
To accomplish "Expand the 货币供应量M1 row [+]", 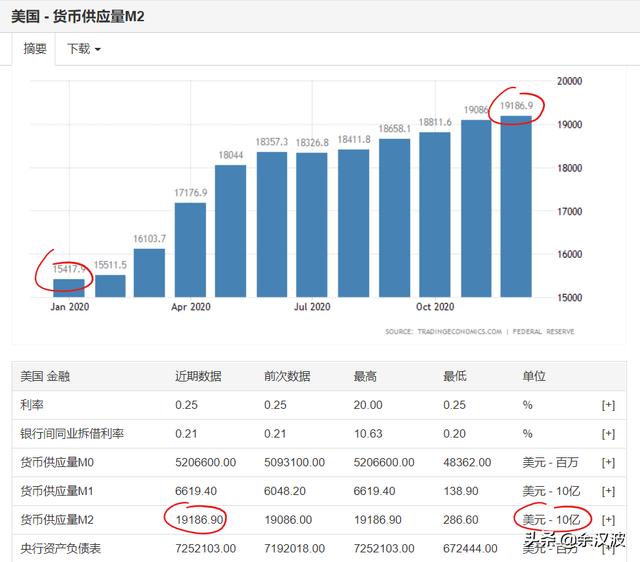I will click(608, 491).
